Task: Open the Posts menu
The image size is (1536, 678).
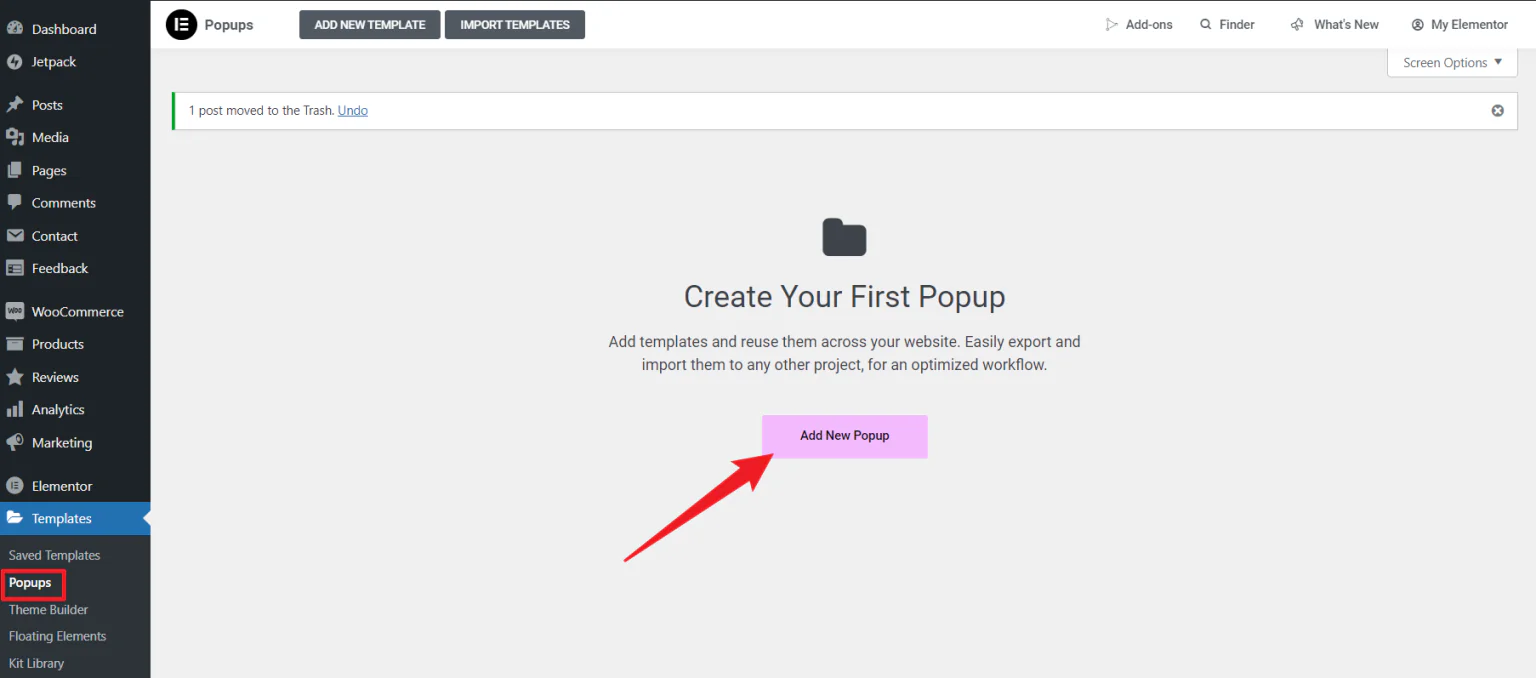Action: 75,105
